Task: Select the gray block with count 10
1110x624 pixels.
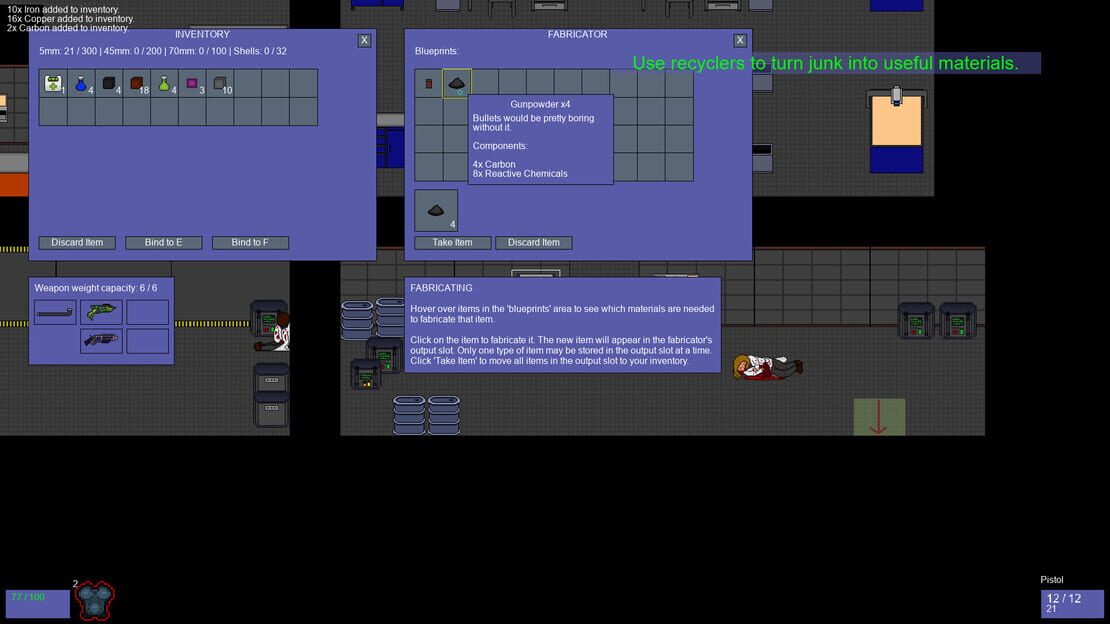Action: 220,84
